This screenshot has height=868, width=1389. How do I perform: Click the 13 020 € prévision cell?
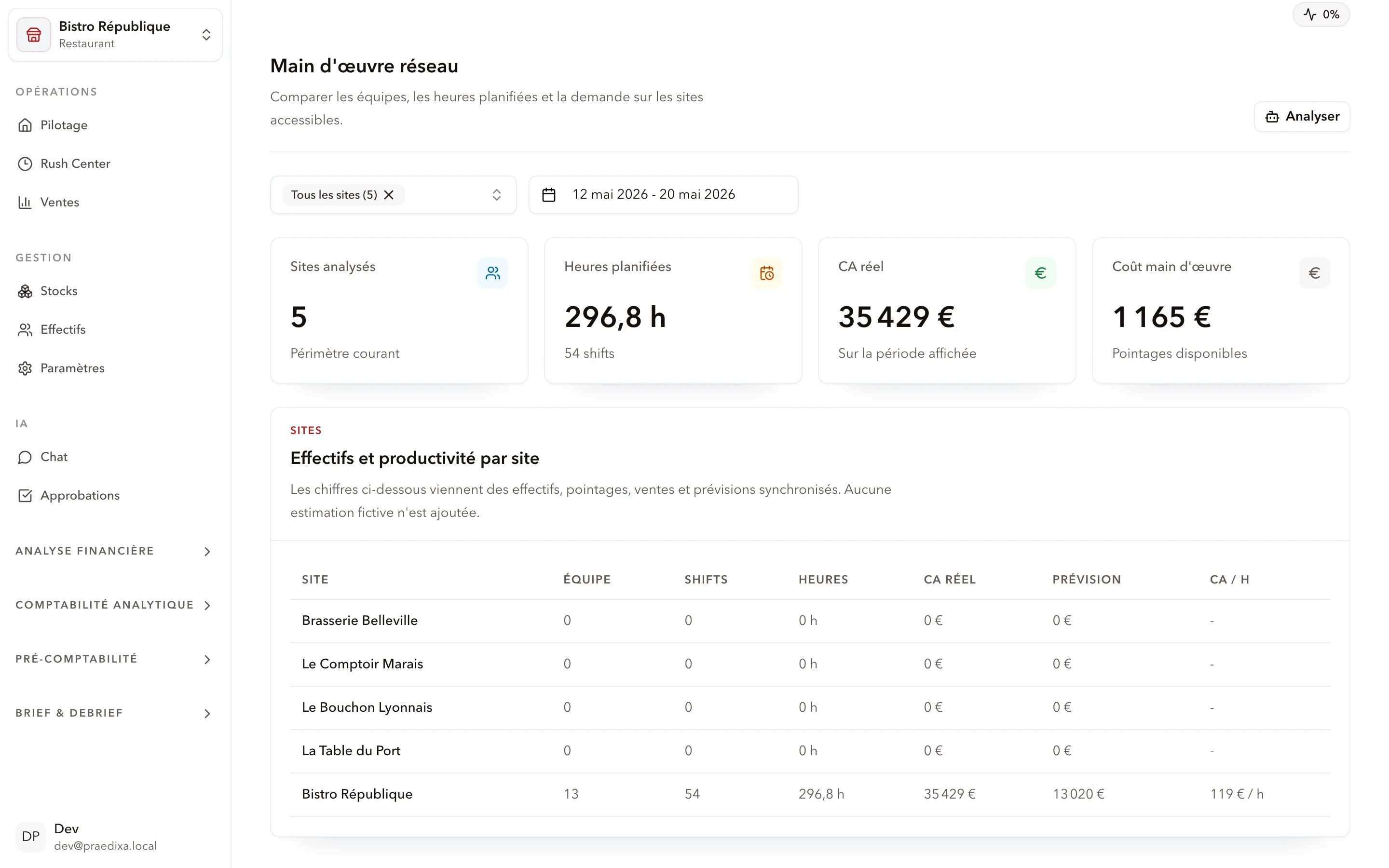(1078, 795)
